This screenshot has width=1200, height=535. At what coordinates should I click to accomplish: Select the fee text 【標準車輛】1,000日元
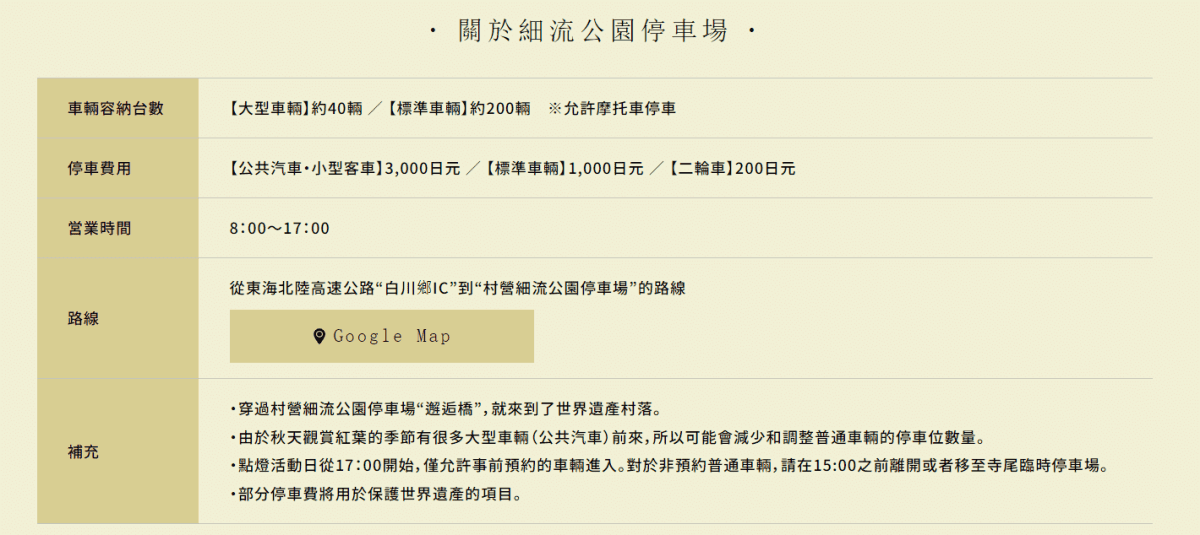click(564, 168)
